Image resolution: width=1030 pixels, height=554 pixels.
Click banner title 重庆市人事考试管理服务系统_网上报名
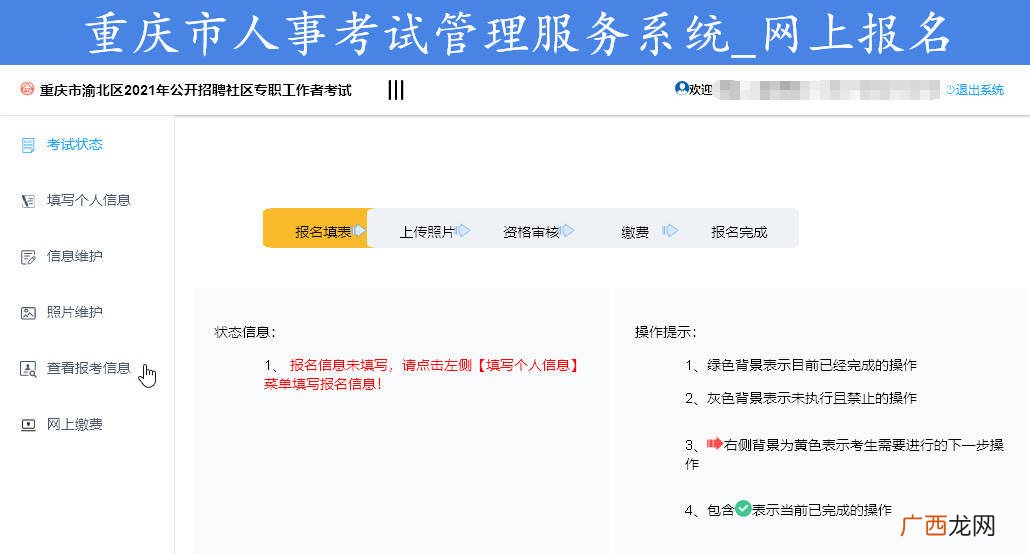[519, 33]
